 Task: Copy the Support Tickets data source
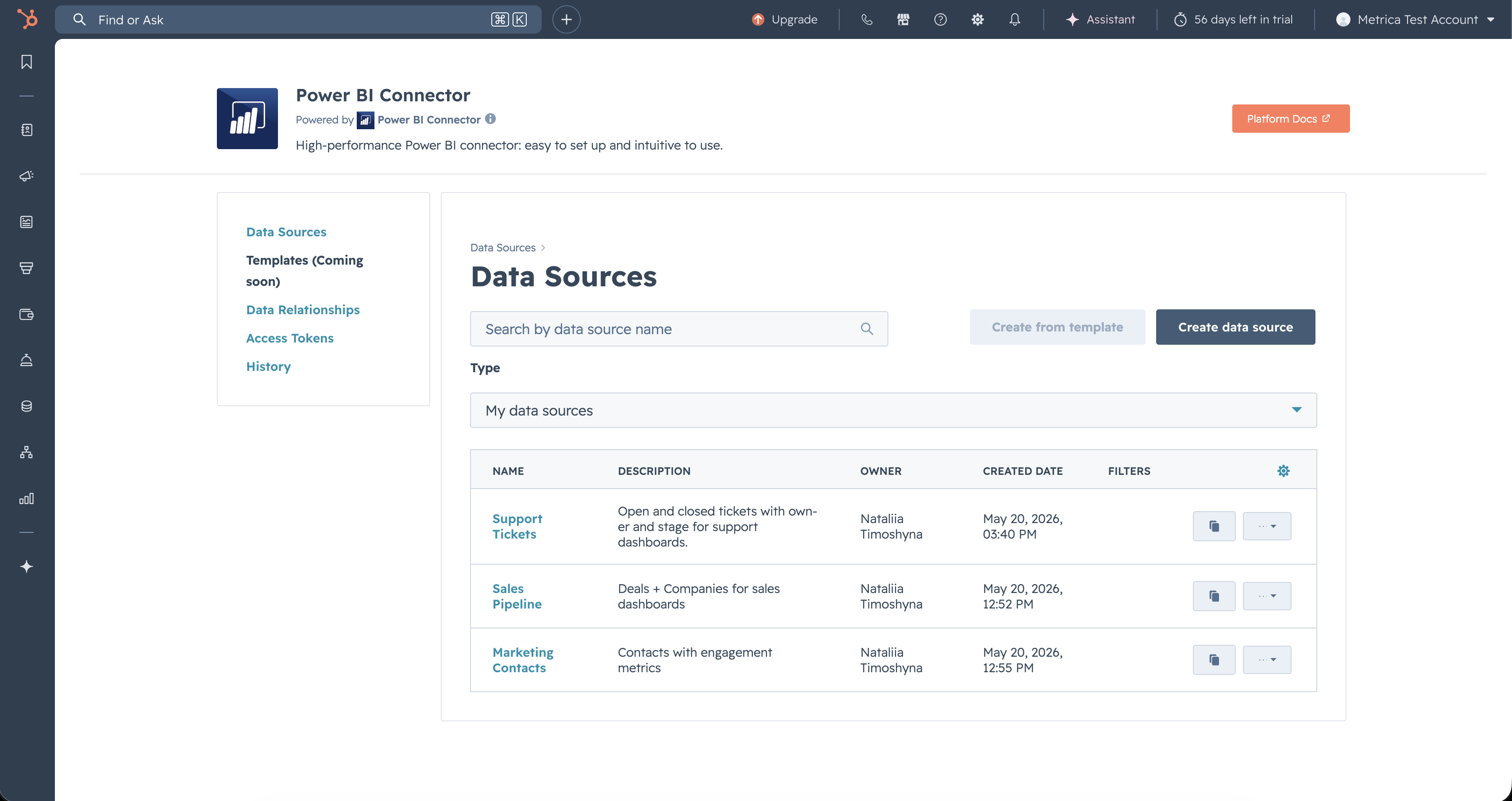tap(1214, 526)
